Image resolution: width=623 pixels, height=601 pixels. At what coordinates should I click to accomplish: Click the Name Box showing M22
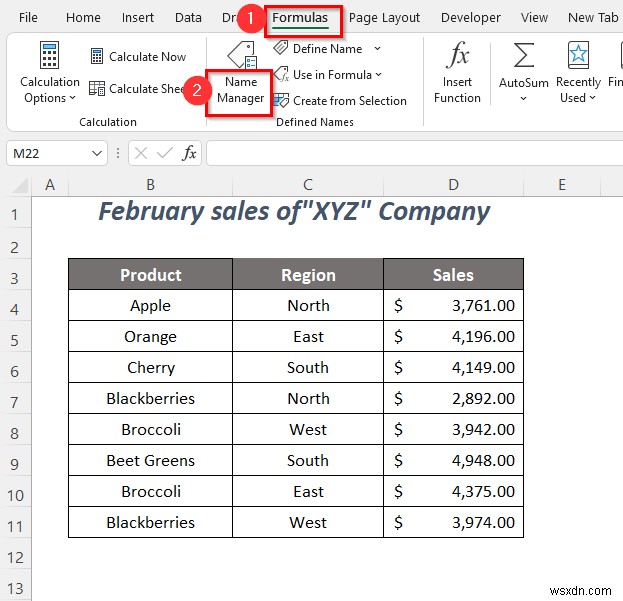tap(57, 153)
